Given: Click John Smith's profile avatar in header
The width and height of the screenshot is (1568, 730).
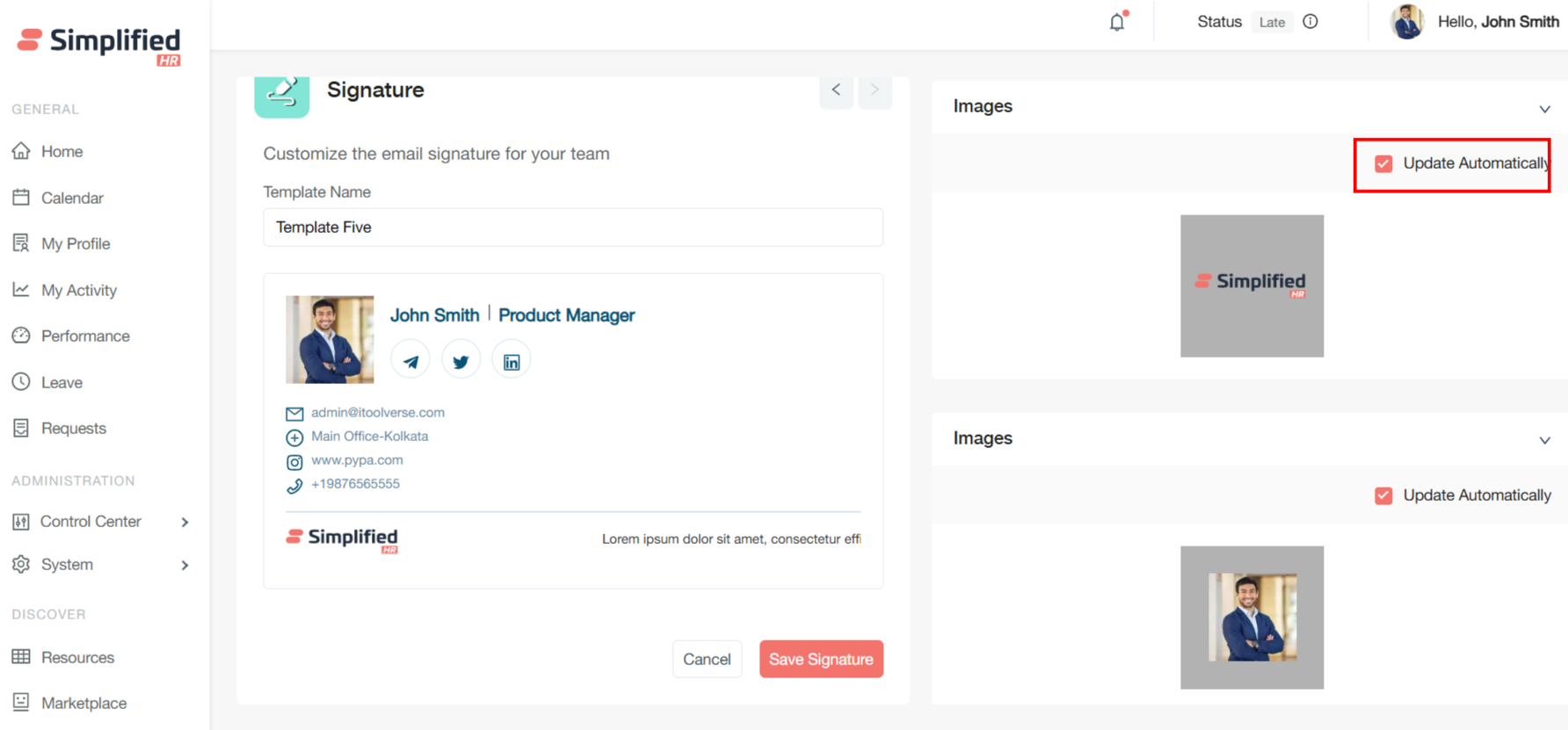Looking at the screenshot, I should tap(1407, 22).
